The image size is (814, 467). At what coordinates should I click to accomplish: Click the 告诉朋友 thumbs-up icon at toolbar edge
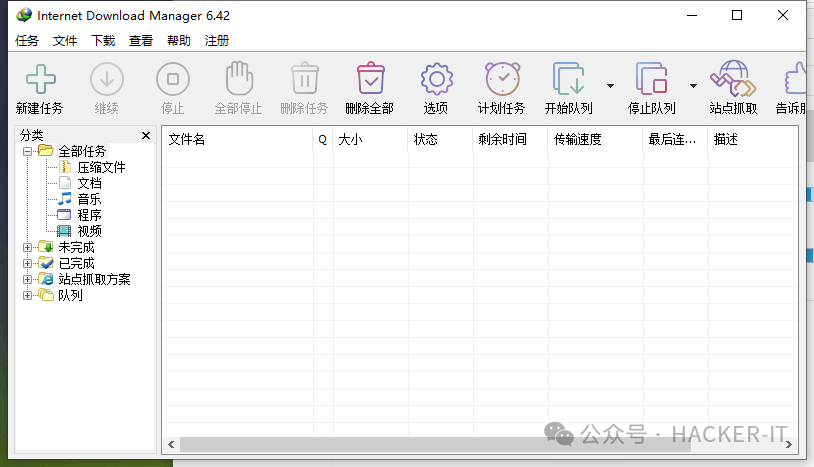[x=795, y=79]
